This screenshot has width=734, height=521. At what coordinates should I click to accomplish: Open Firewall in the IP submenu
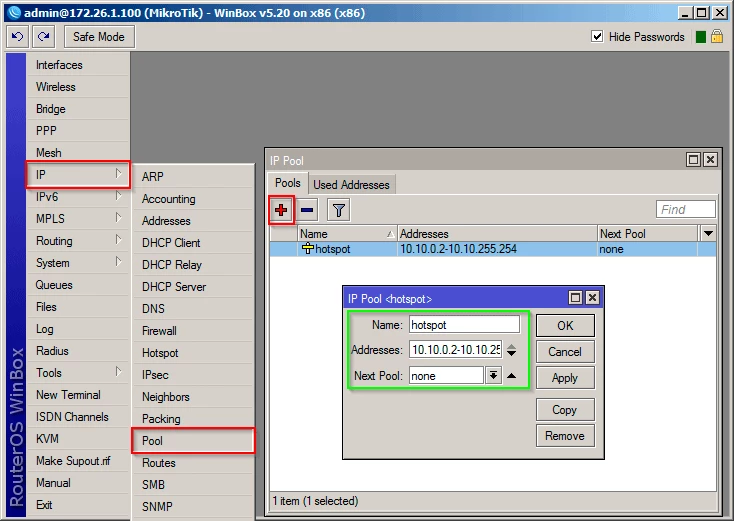[x=193, y=330]
